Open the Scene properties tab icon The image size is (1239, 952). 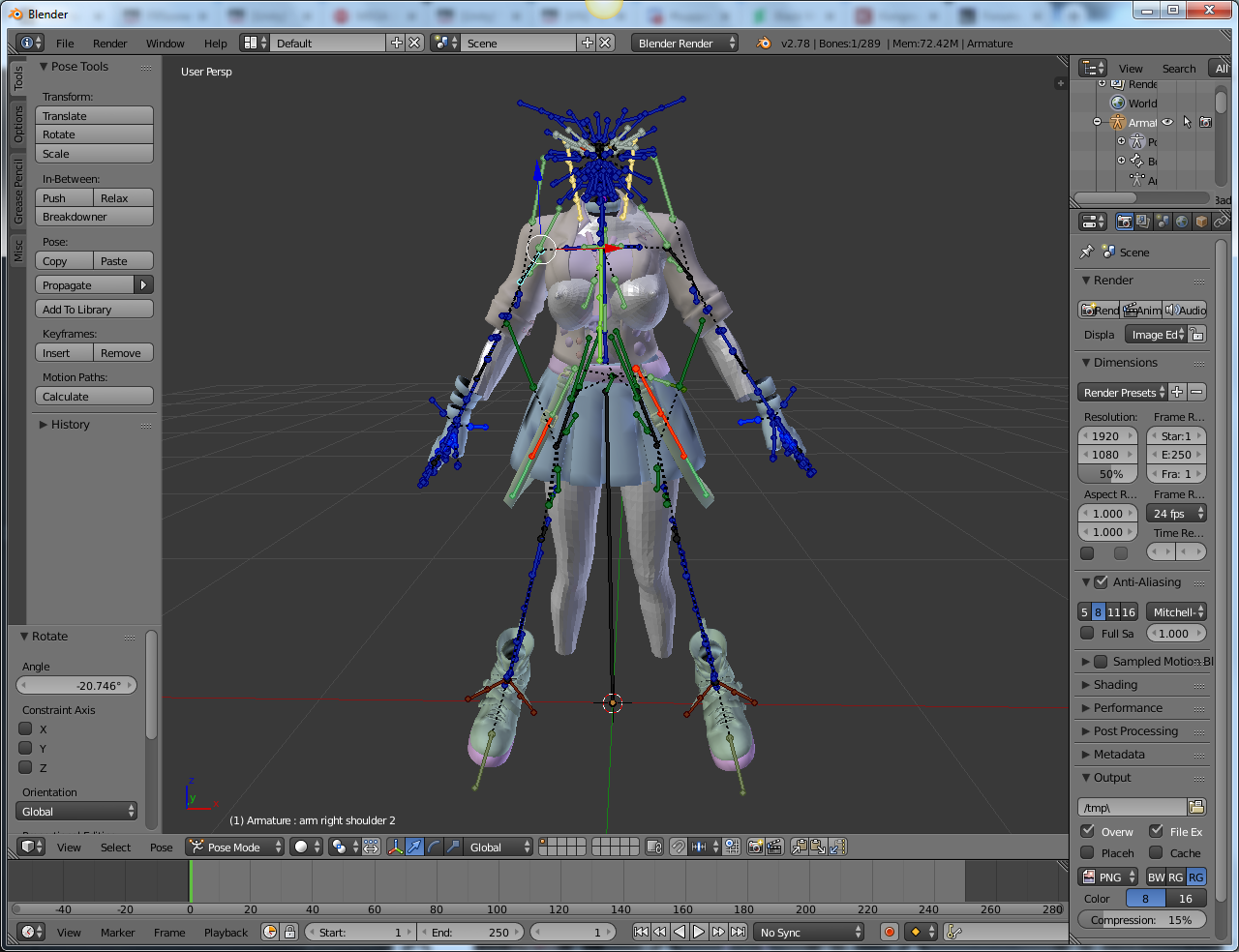coord(1163,222)
